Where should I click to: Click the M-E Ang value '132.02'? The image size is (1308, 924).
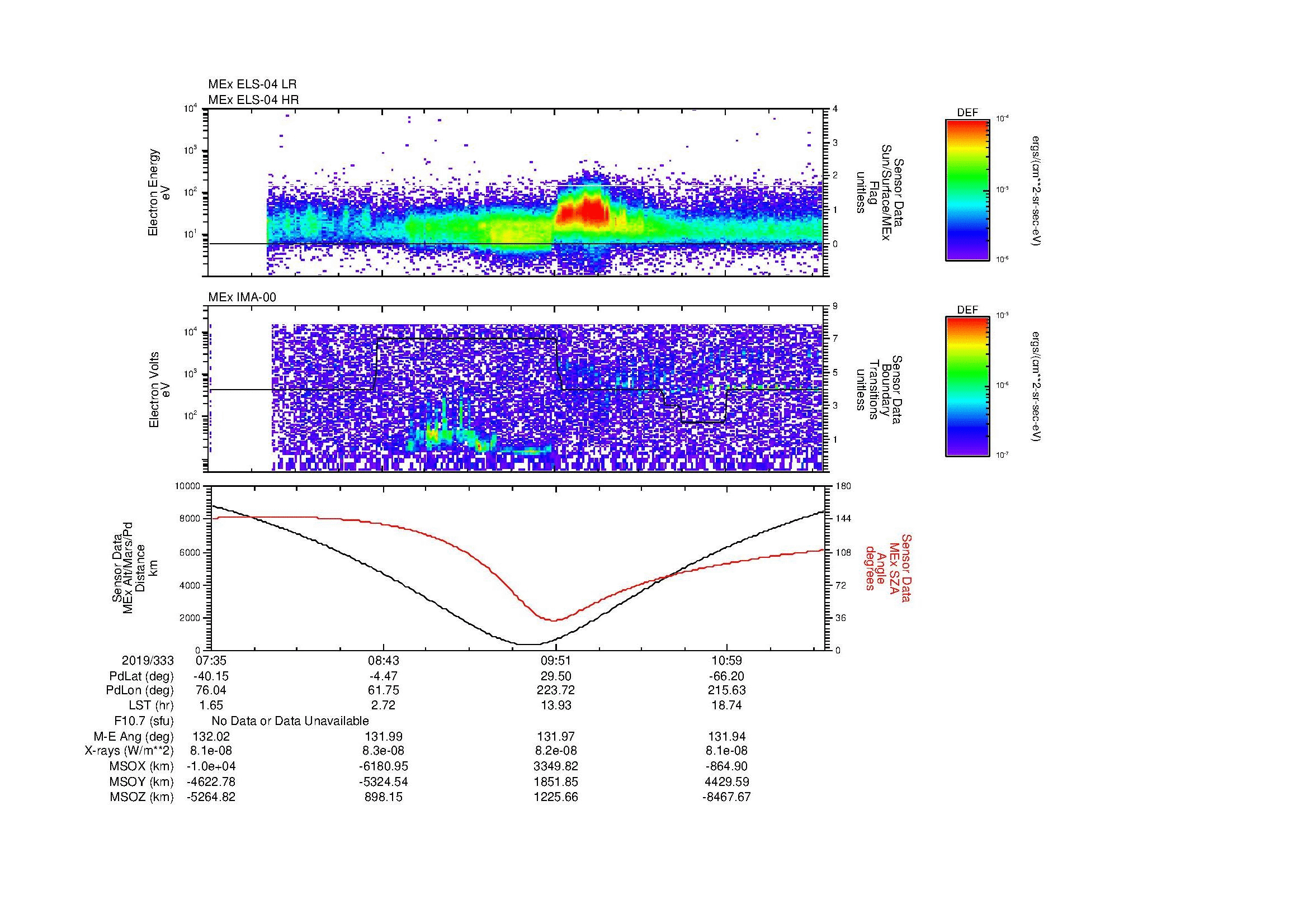pyautogui.click(x=211, y=736)
